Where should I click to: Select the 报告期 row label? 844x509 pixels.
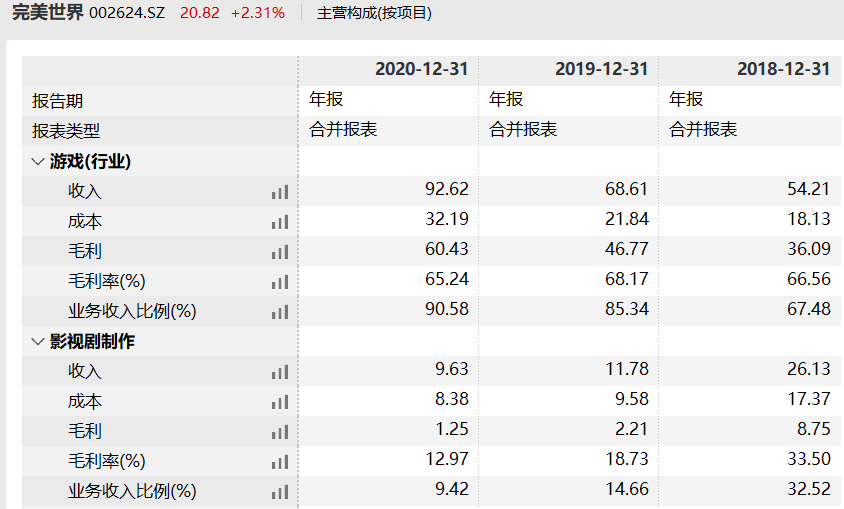[58, 101]
